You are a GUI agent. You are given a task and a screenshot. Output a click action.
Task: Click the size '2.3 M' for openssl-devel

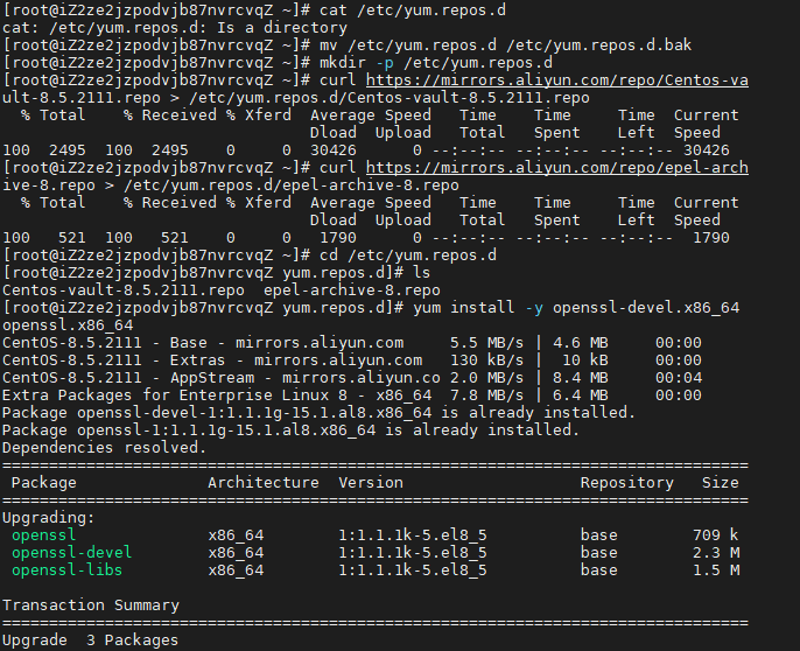click(716, 553)
